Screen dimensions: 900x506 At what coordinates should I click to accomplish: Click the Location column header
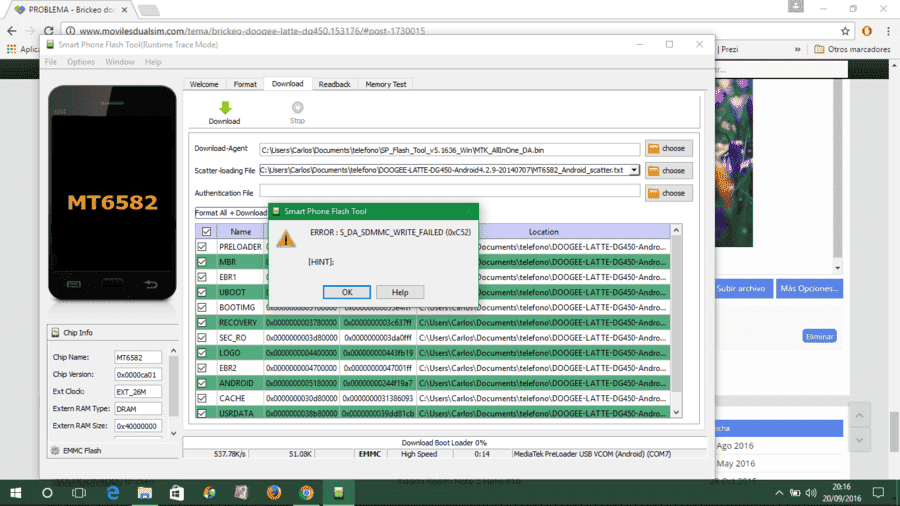pos(543,232)
